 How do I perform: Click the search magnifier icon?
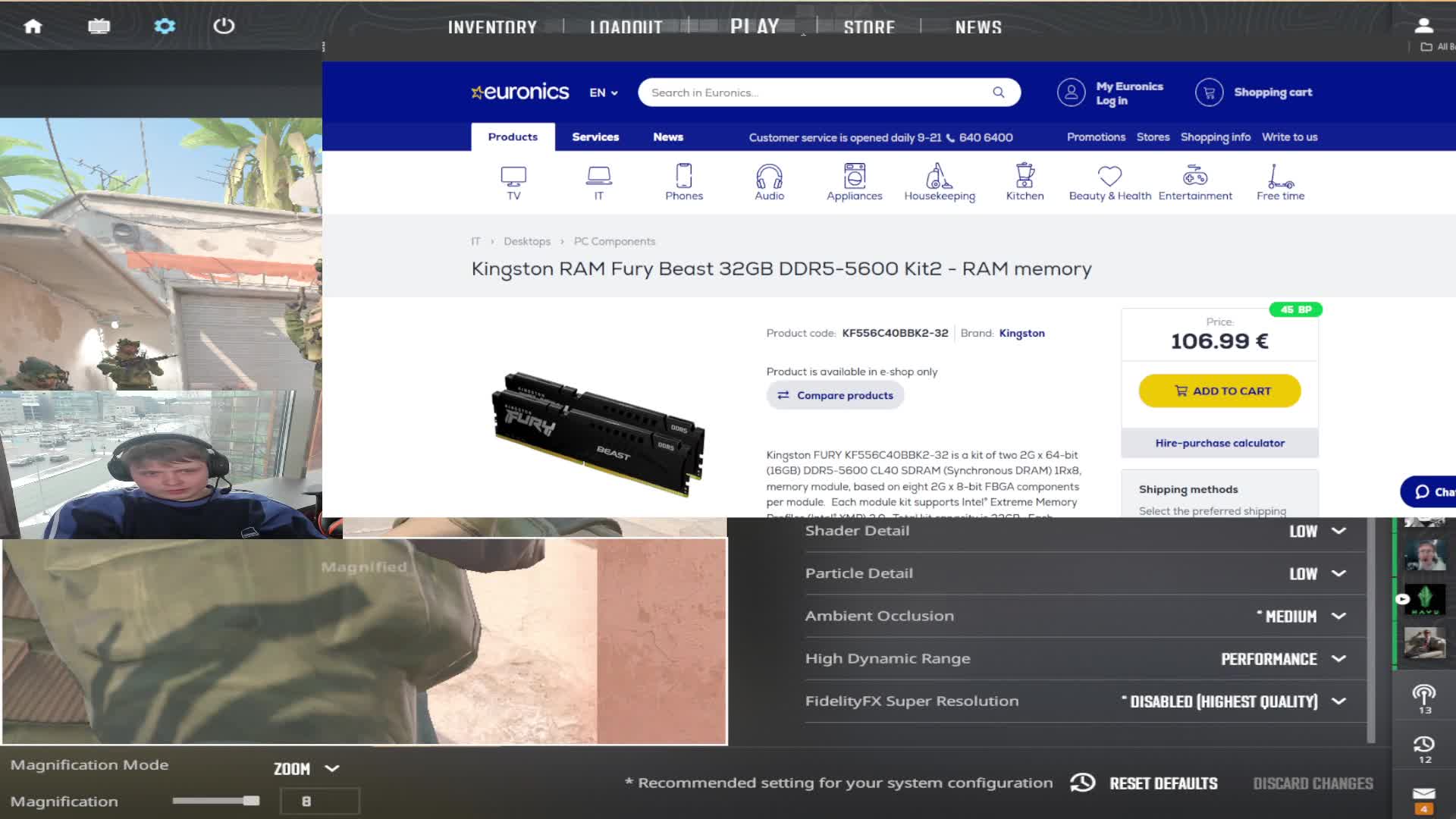click(999, 93)
